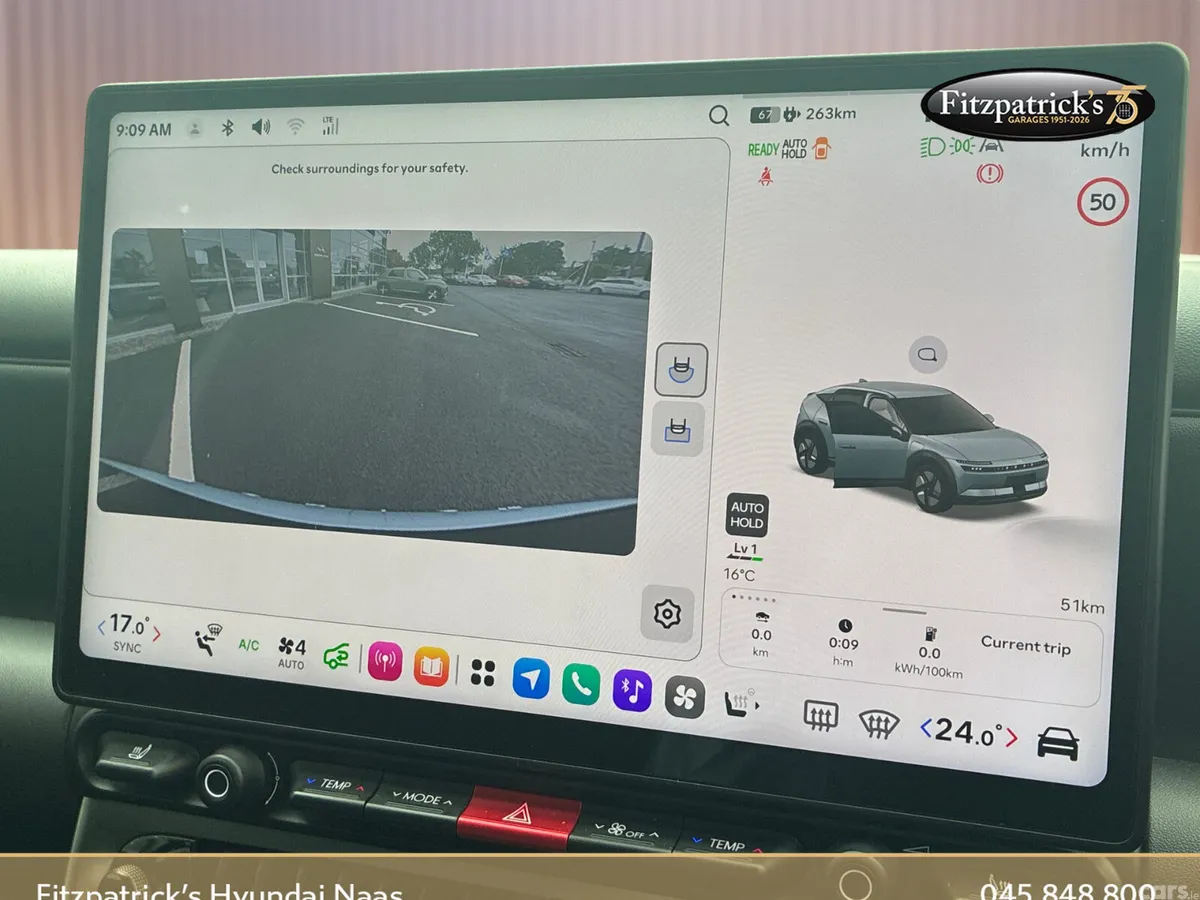The height and width of the screenshot is (900, 1200).
Task: Open the owner's manual book app
Action: (x=432, y=666)
